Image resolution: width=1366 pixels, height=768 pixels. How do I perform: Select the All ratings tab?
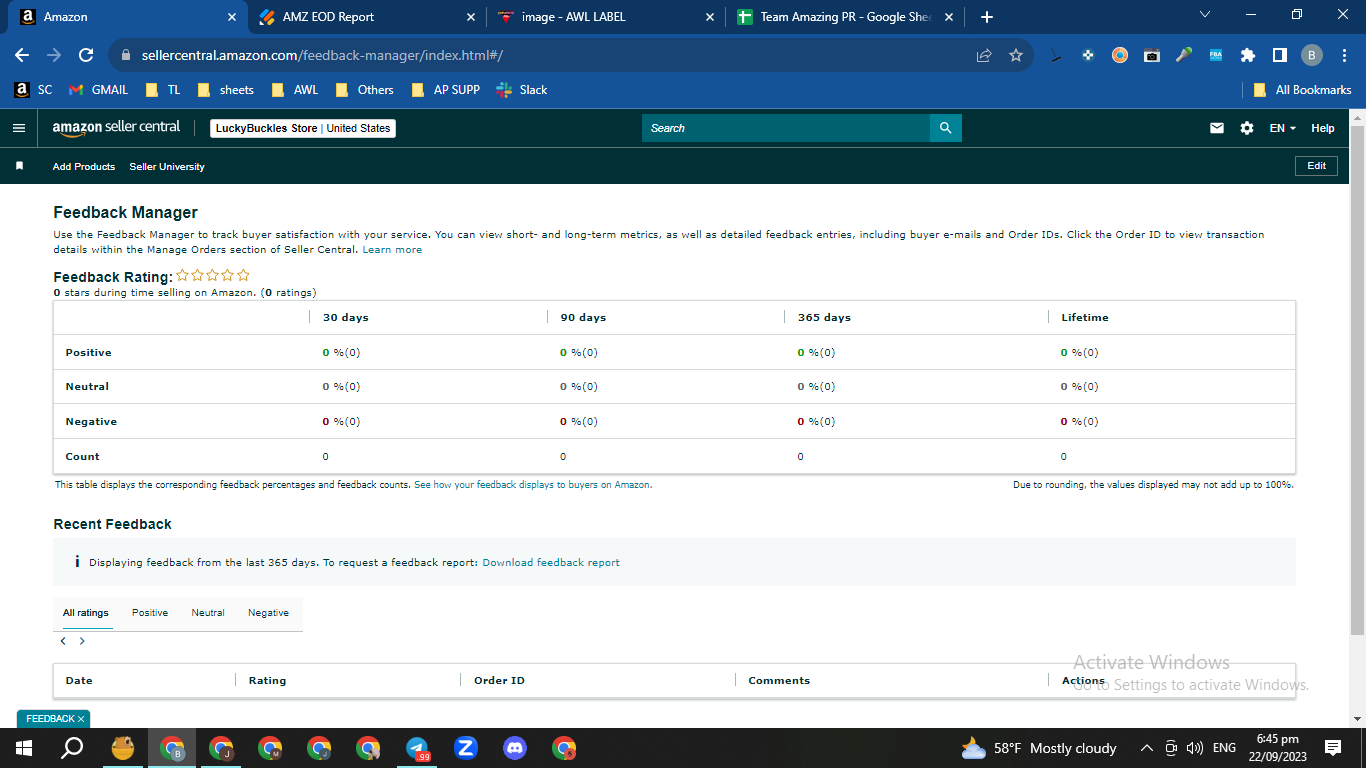point(86,613)
